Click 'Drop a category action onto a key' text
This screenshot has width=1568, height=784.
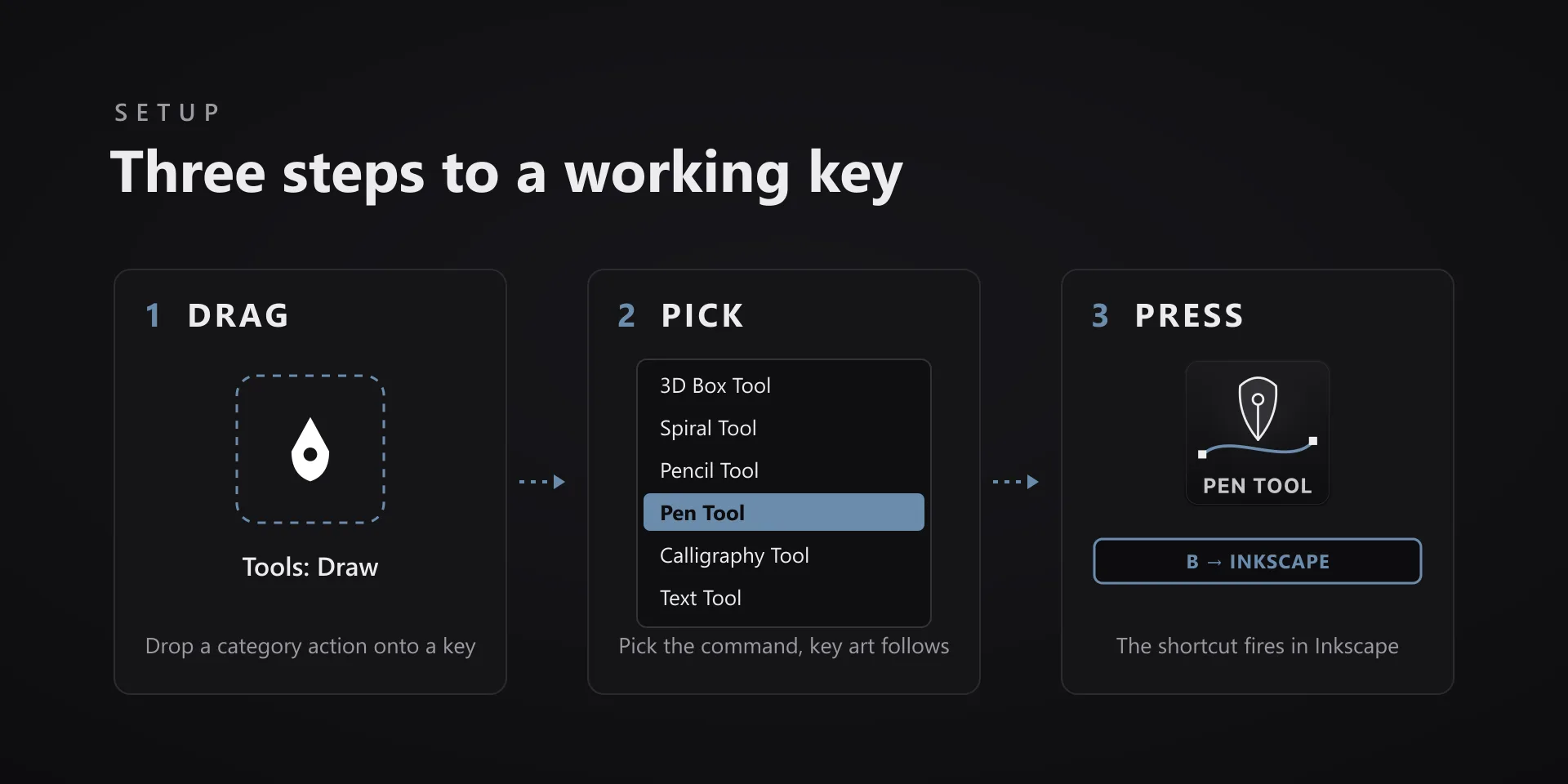(310, 646)
